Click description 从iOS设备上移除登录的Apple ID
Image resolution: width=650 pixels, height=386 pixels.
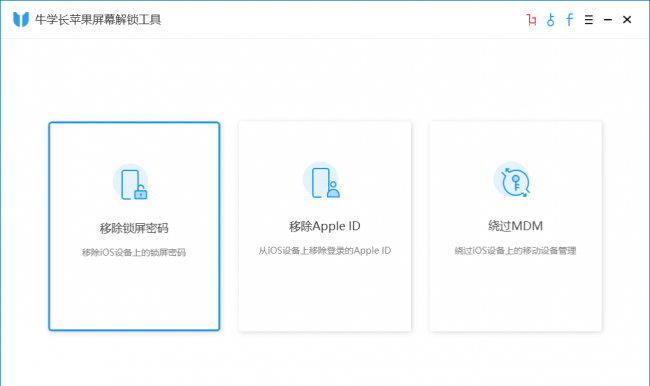tap(325, 250)
